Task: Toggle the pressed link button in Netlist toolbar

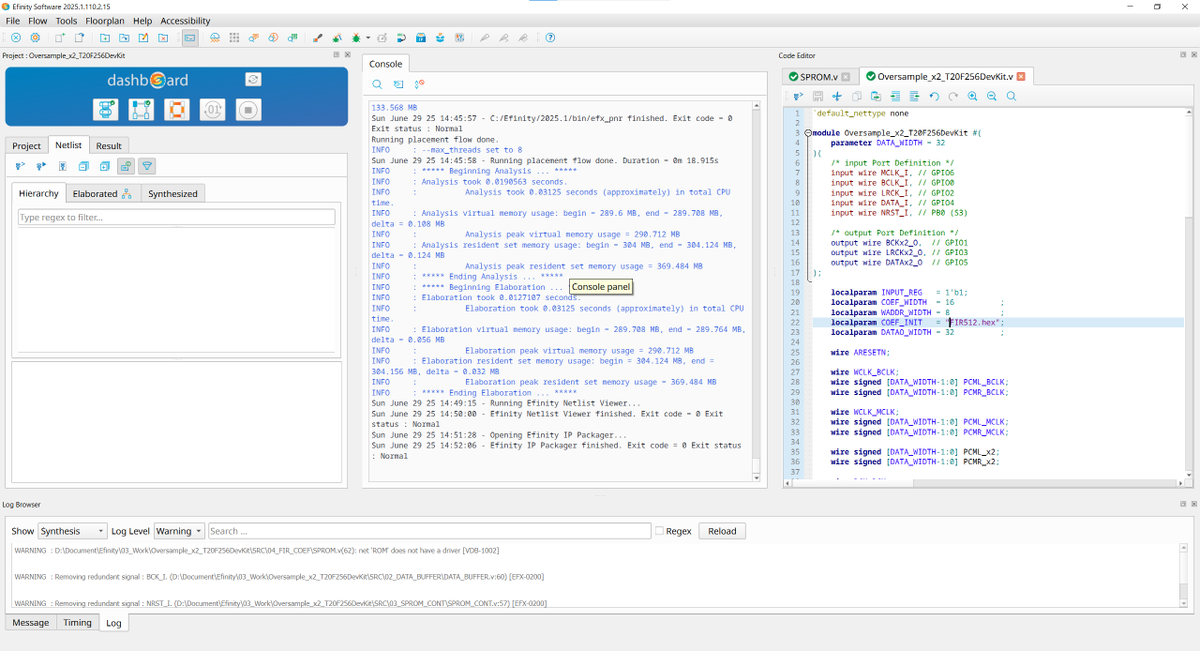Action: pos(126,166)
